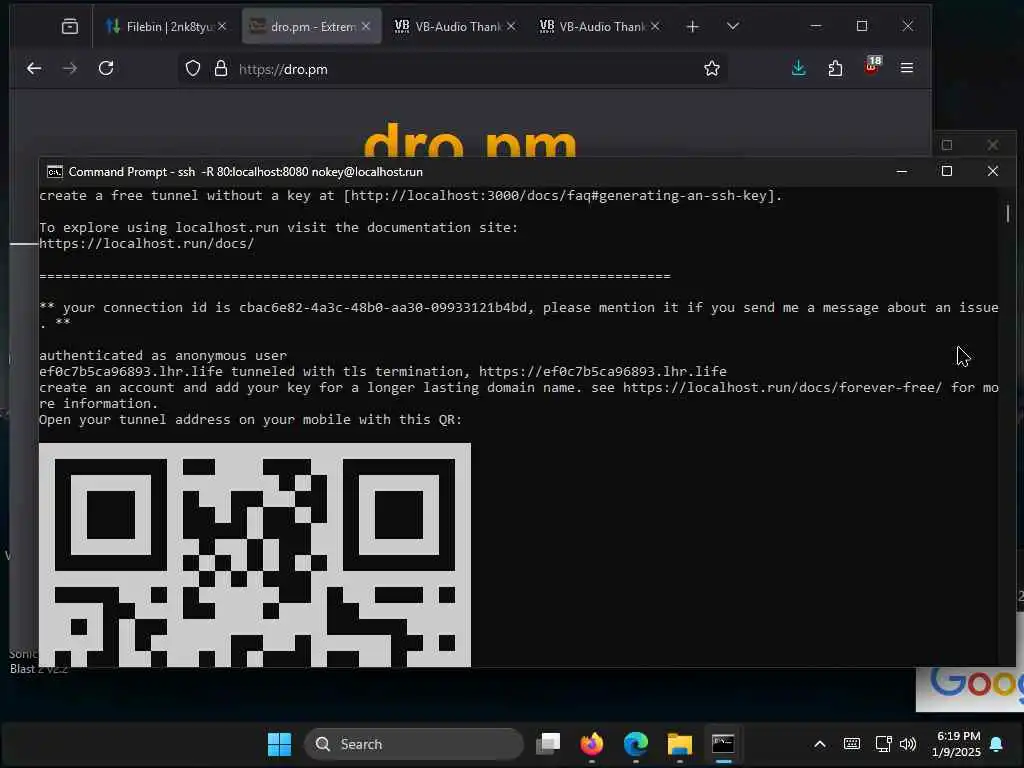The image size is (1024, 768).
Task: Open Task View from taskbar
Action: (549, 744)
